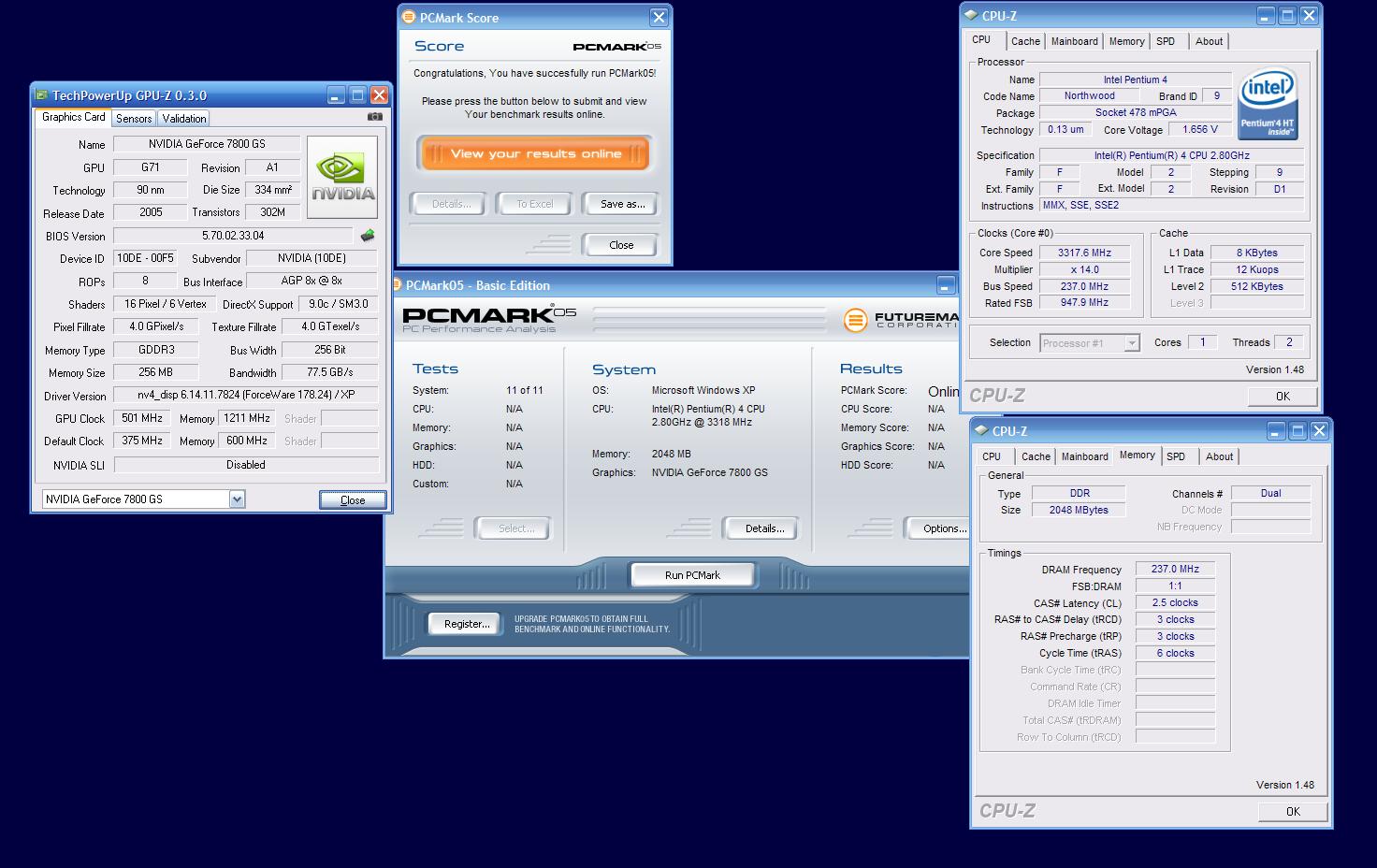Image resolution: width=1377 pixels, height=868 pixels.
Task: Click the Specification field Intel Pentium 4 2.80GHz
Action: click(x=1172, y=155)
